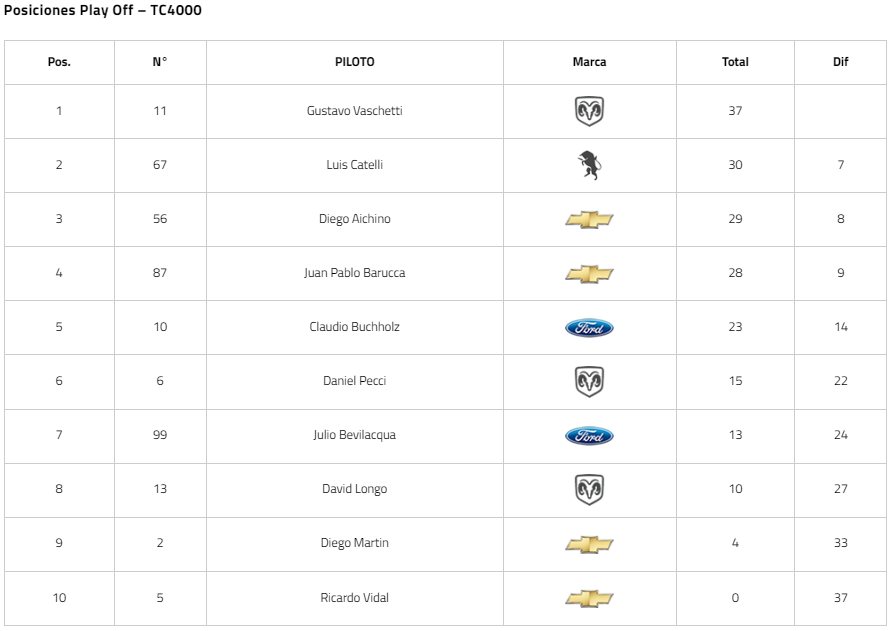
Task: Click the Dodge Ram logo beside Daniel Pecci
Action: 589,382
